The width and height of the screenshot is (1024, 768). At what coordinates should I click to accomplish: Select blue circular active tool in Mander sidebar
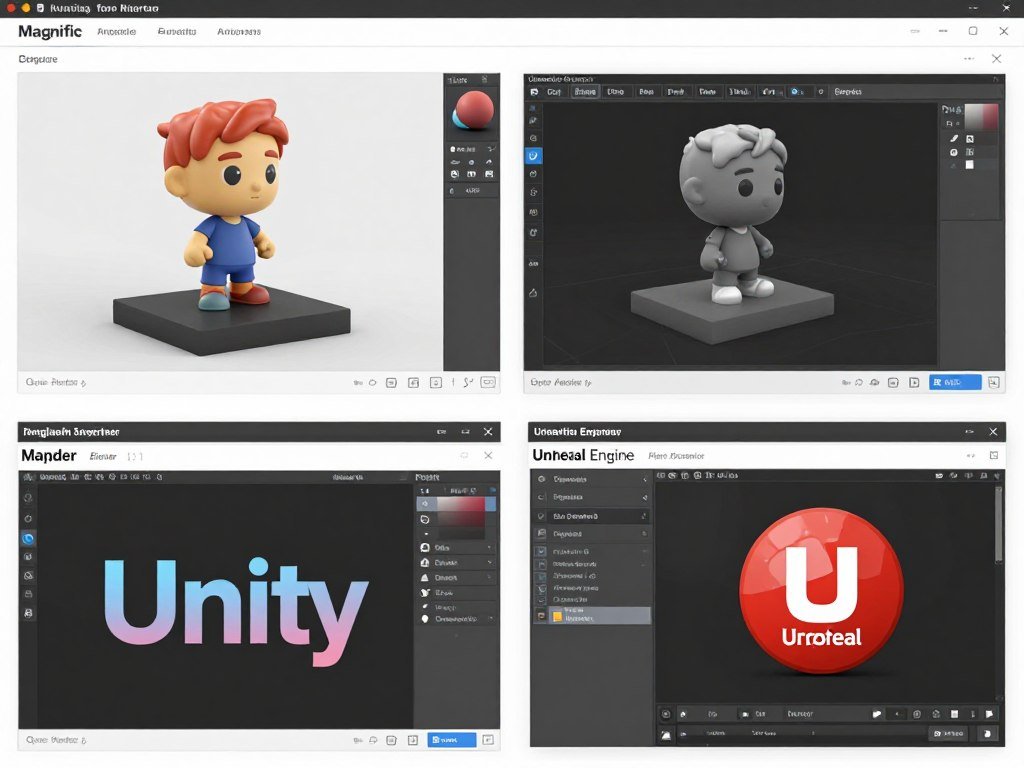click(x=28, y=539)
